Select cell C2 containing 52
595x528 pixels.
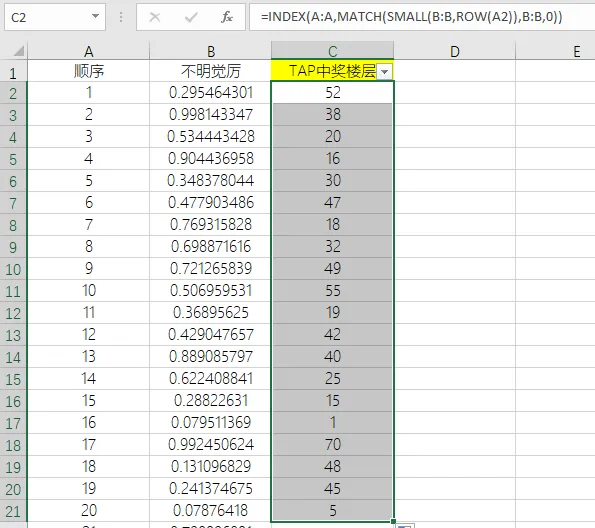[332, 93]
